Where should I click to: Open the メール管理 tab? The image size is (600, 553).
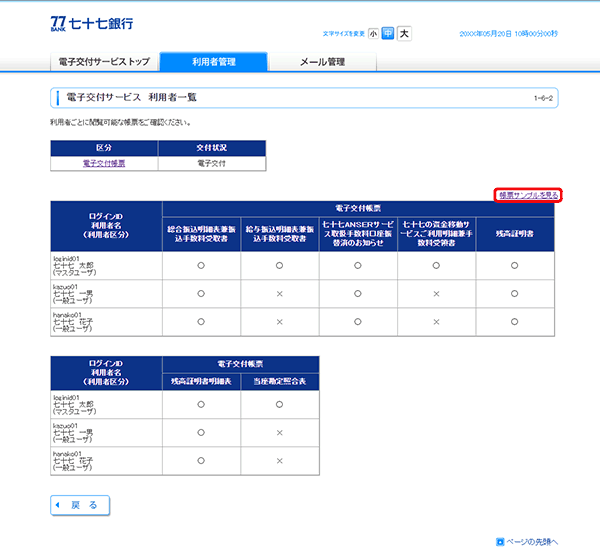(323, 62)
